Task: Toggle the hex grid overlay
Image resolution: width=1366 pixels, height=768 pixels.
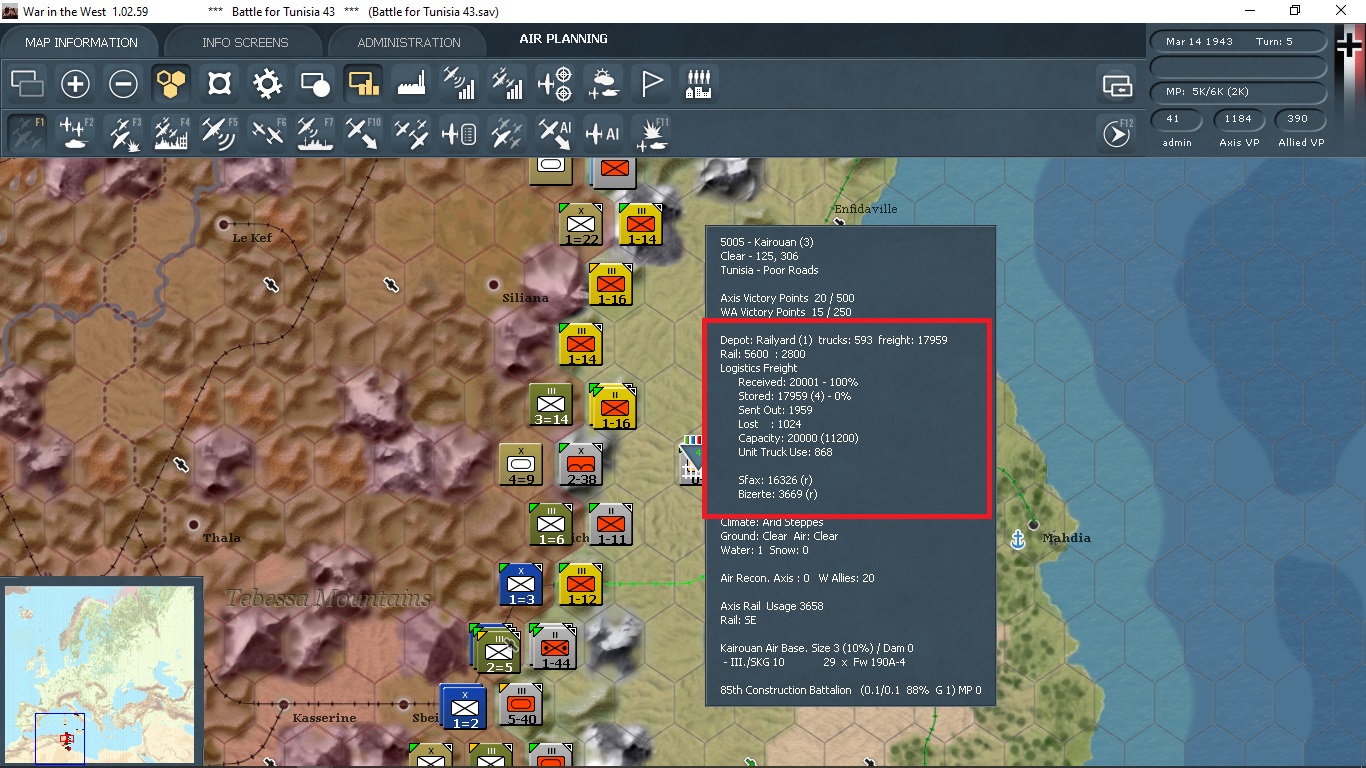Action: (171, 84)
